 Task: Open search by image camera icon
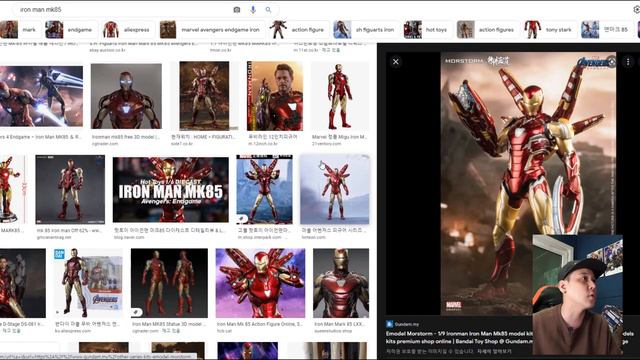(x=237, y=9)
